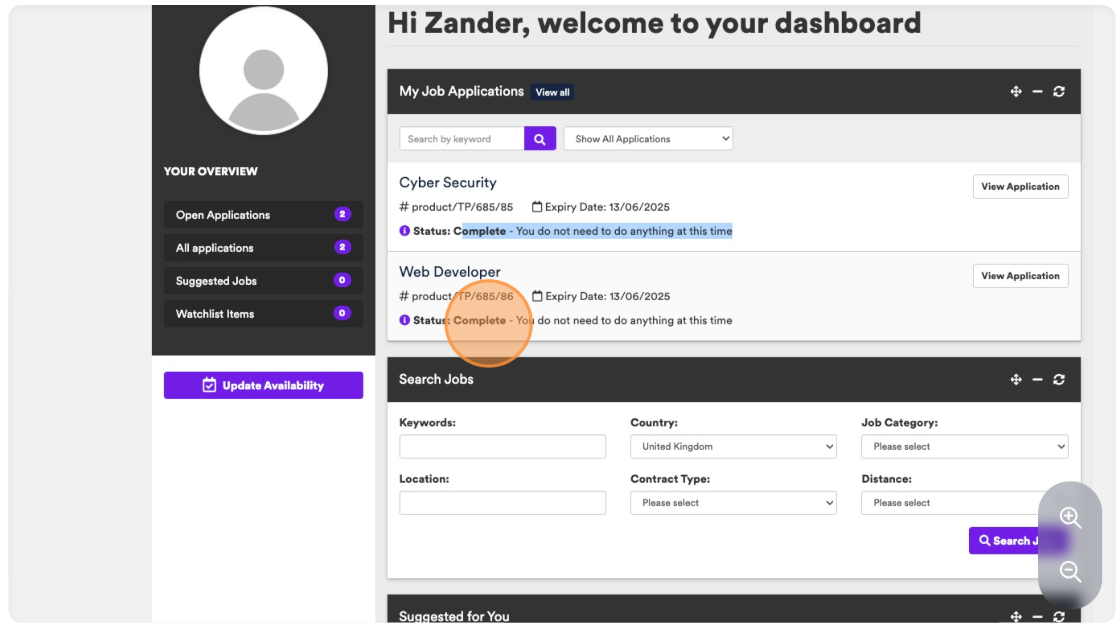Screen dimensions: 1118x628
Task: Click the Web Developer Status: Complete text
Action: click(460, 320)
